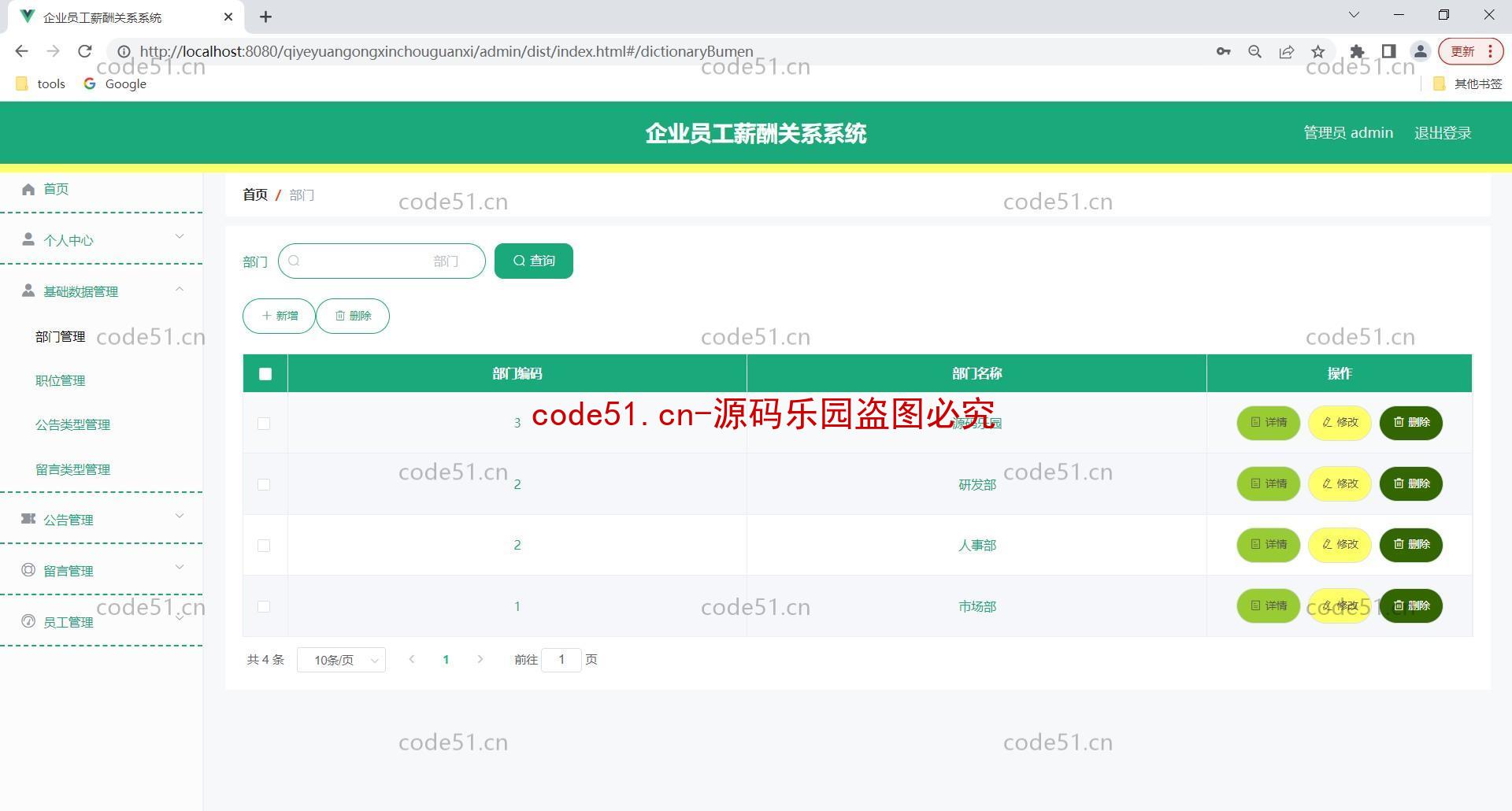Screen dimensions: 1512x811
Task: Click the 更新 browser update button
Action: pos(1471,52)
